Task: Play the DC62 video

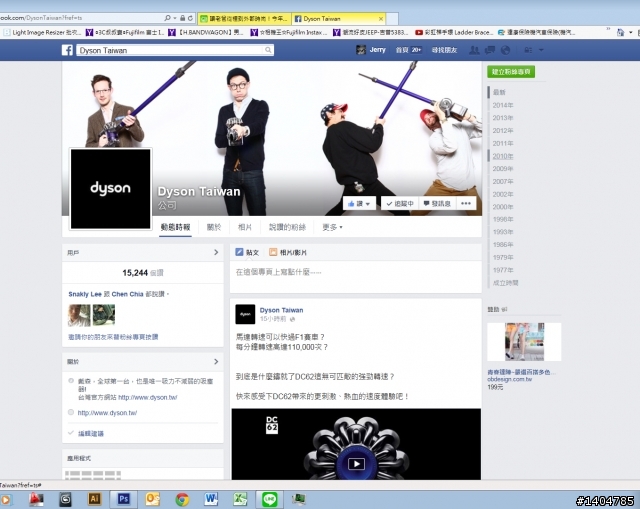Action: coord(356,464)
